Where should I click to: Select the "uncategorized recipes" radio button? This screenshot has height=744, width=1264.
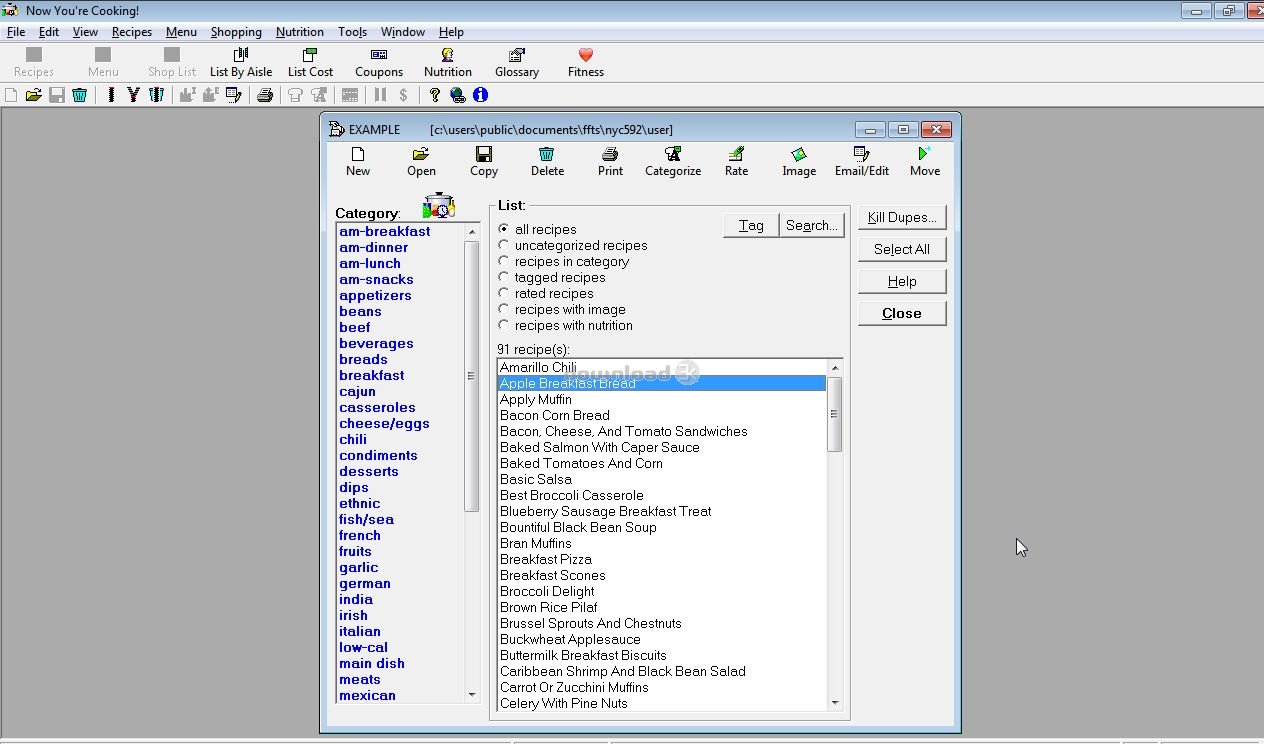(x=504, y=245)
